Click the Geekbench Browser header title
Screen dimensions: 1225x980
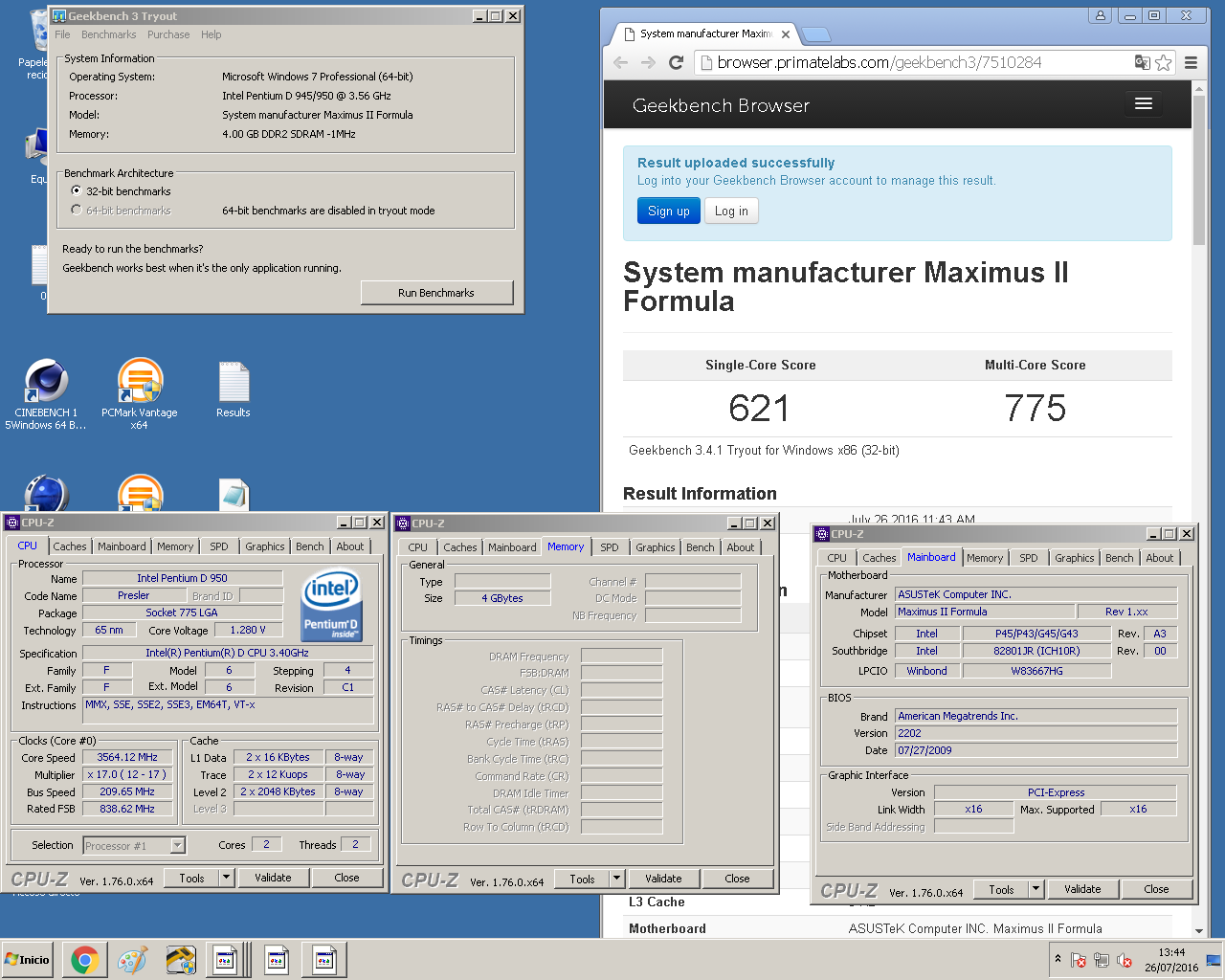coord(721,105)
